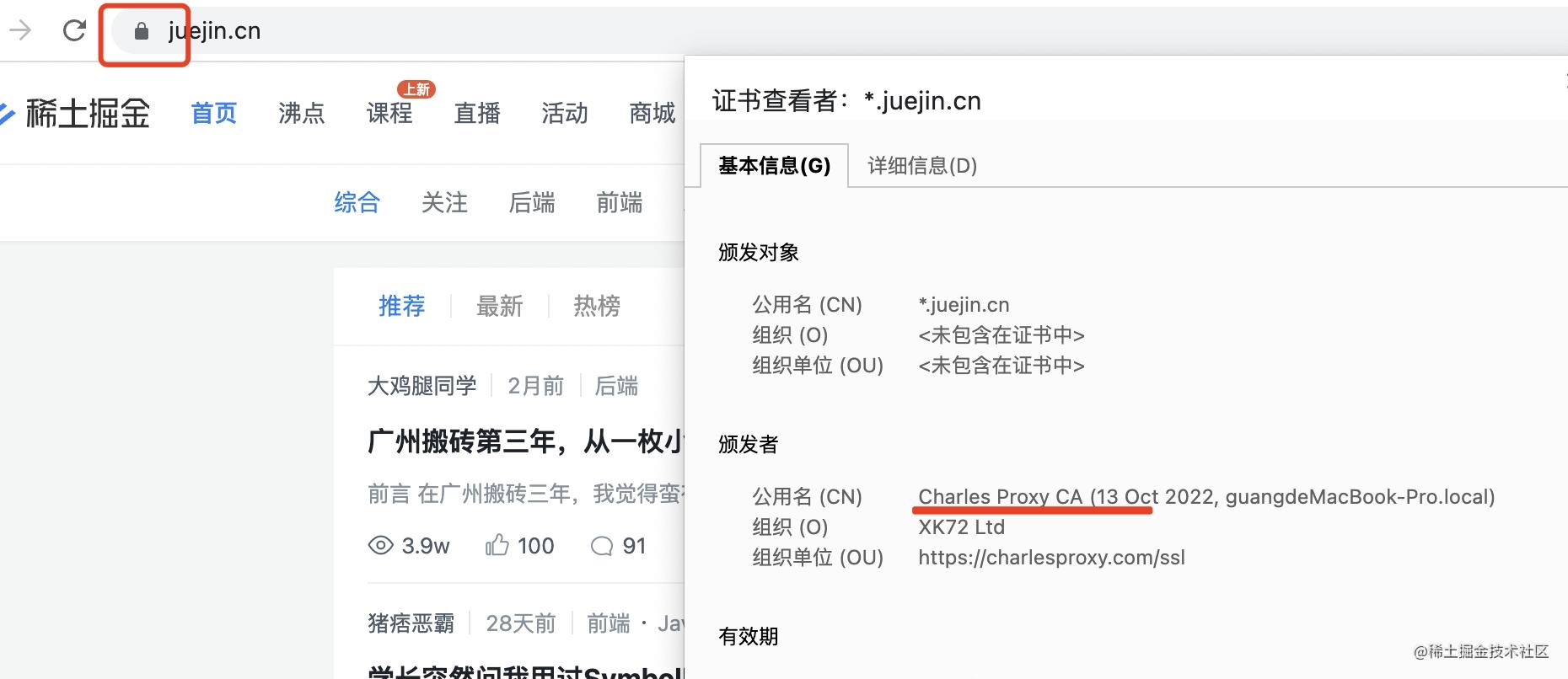Select the 后端 category
This screenshot has height=679, width=1568.
532,202
